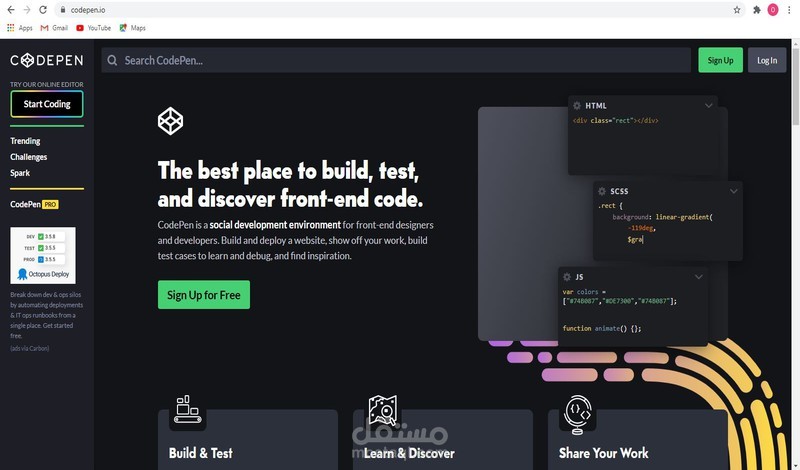Open the Apps bookmark shortcut
Viewport: 800px width, 470px height.
click(x=19, y=28)
